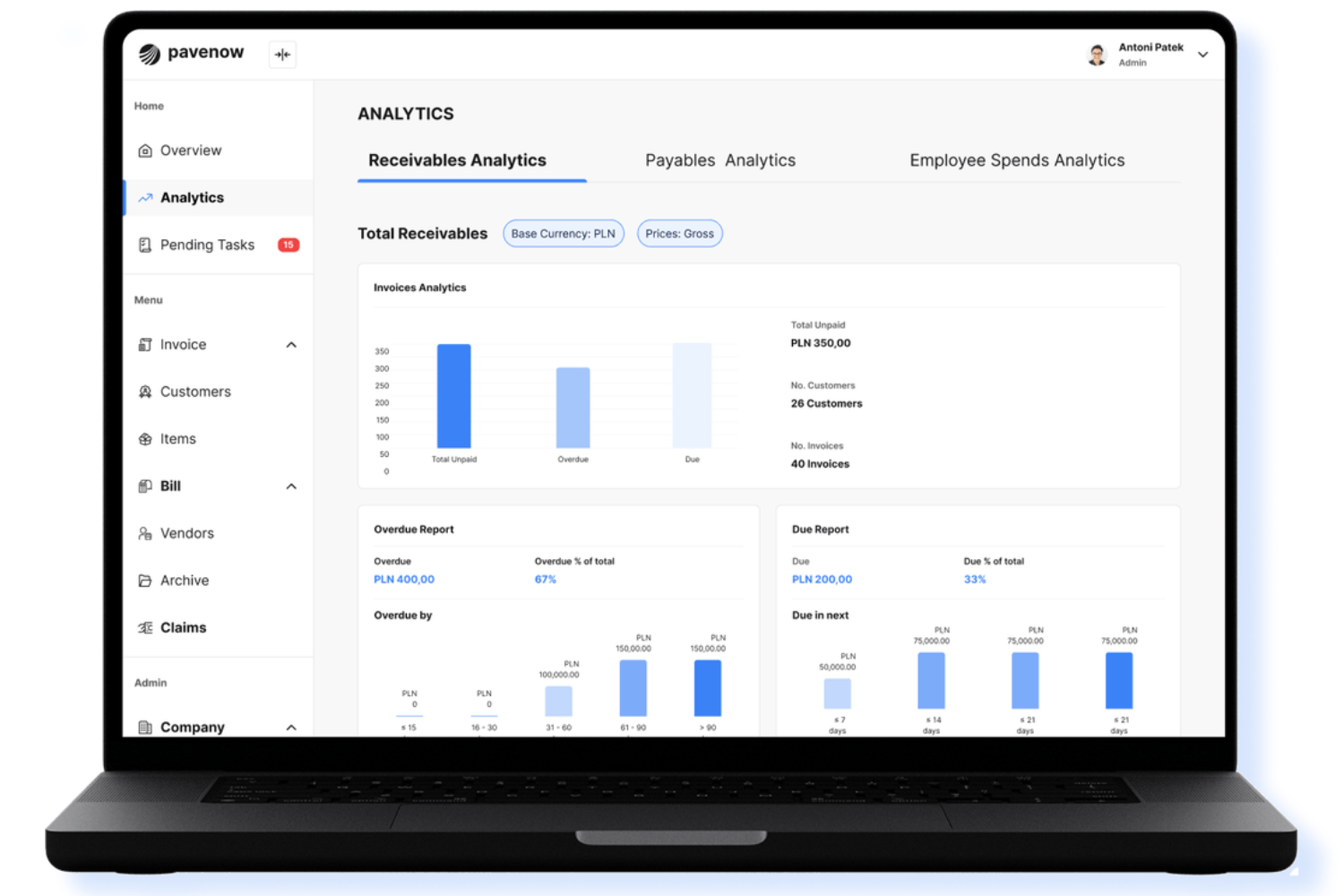Click the Due bar in Invoices Analytics
The height and width of the screenshot is (896, 1344).
pyautogui.click(x=692, y=395)
